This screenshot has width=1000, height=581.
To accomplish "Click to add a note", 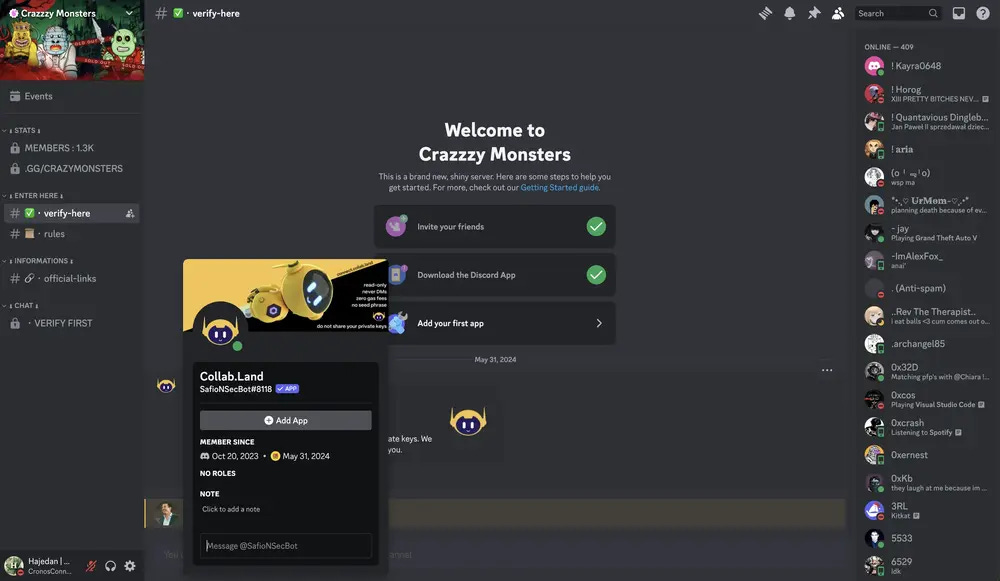I will click(x=231, y=509).
